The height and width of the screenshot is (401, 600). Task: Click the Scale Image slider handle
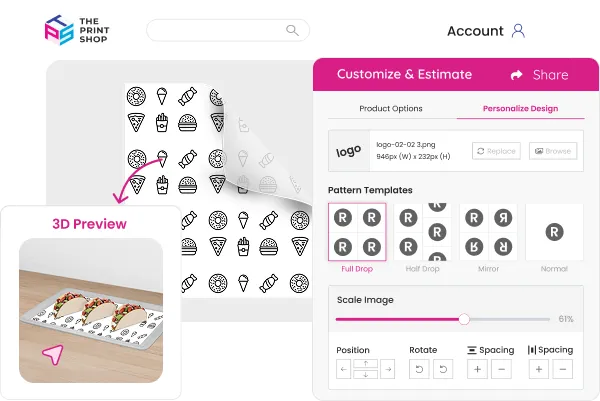(464, 319)
